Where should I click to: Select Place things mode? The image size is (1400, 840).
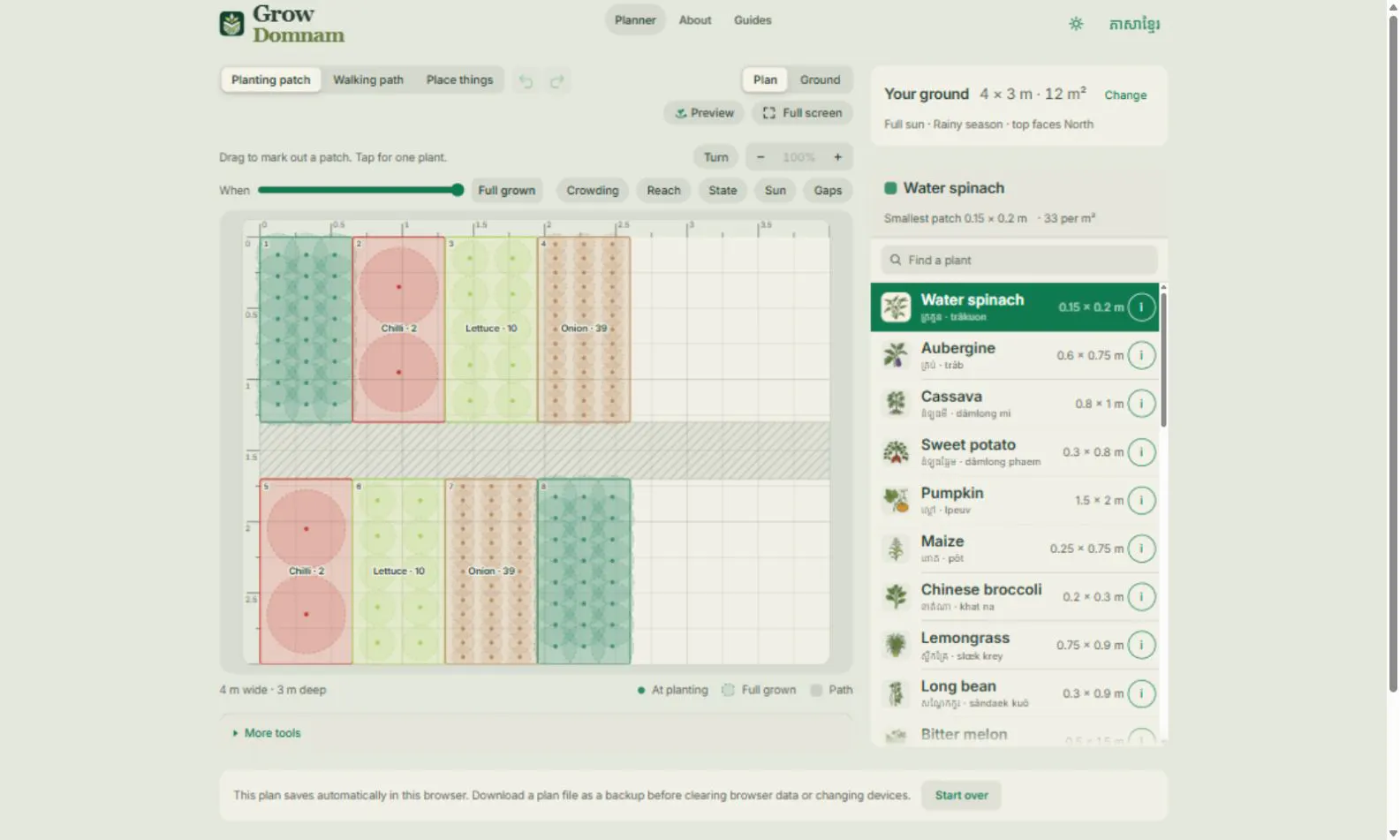459,79
